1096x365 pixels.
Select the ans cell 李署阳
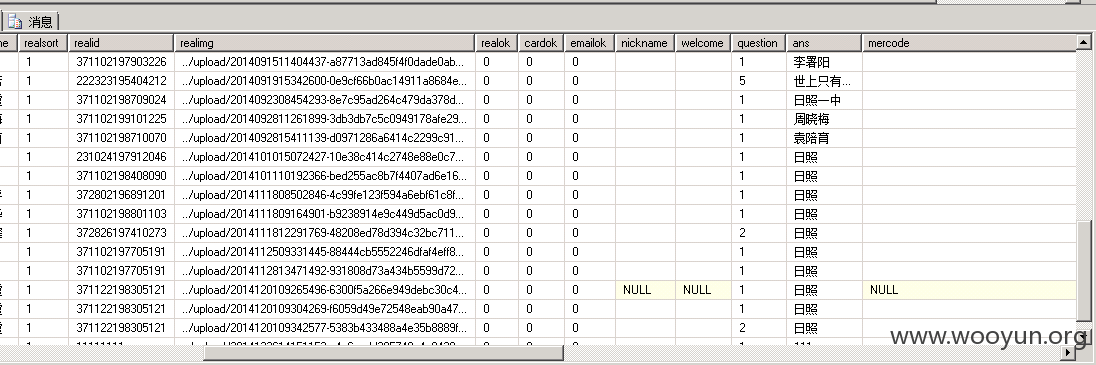[824, 62]
